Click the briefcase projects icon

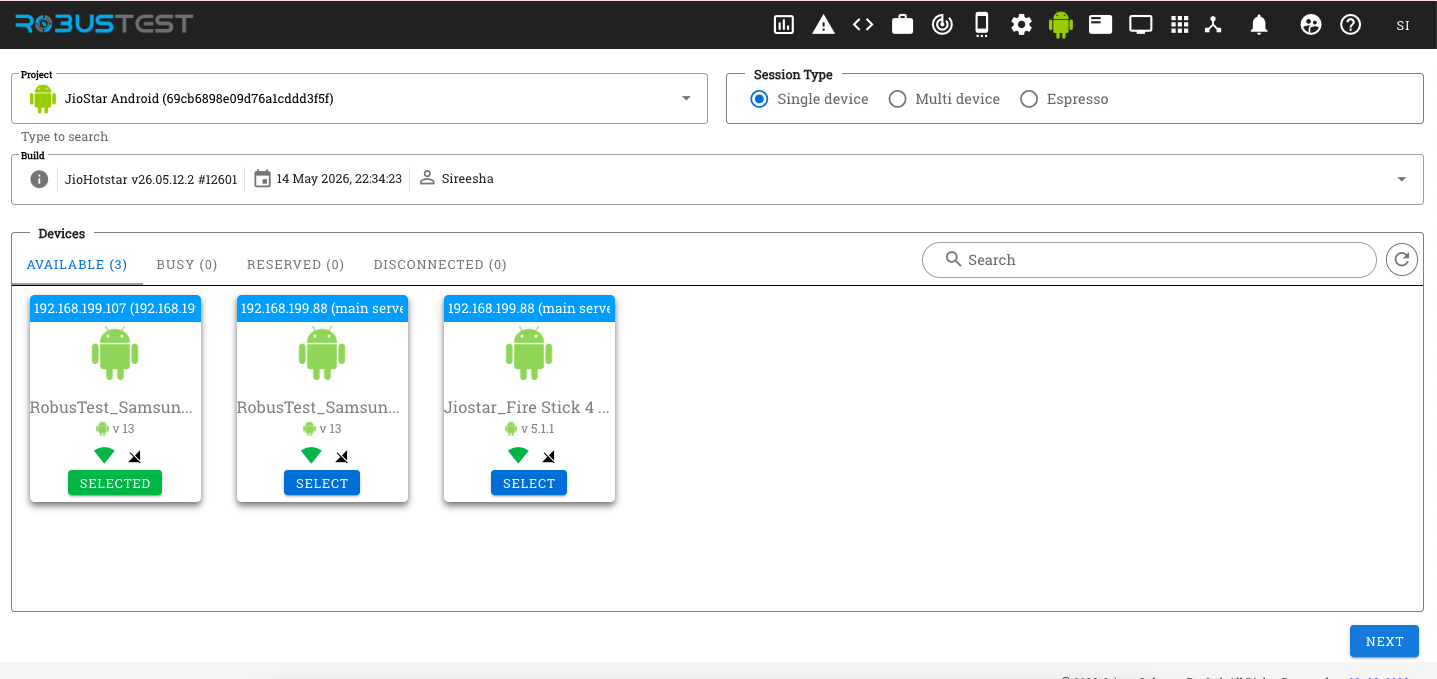pyautogui.click(x=903, y=25)
